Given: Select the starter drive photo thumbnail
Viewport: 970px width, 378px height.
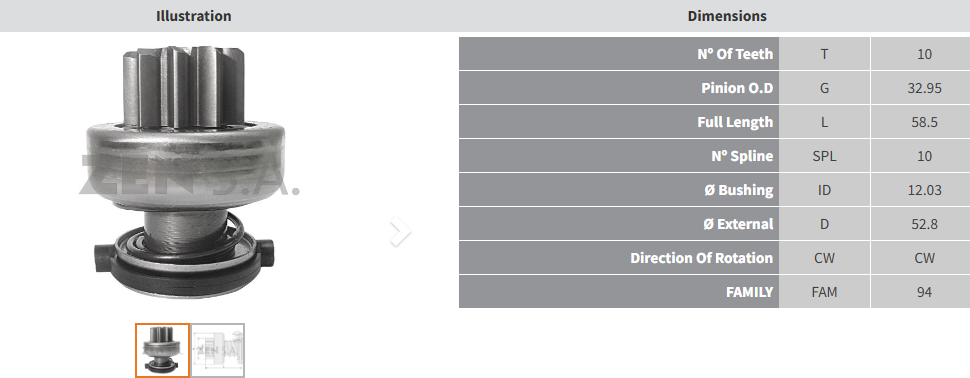Looking at the screenshot, I should [162, 350].
